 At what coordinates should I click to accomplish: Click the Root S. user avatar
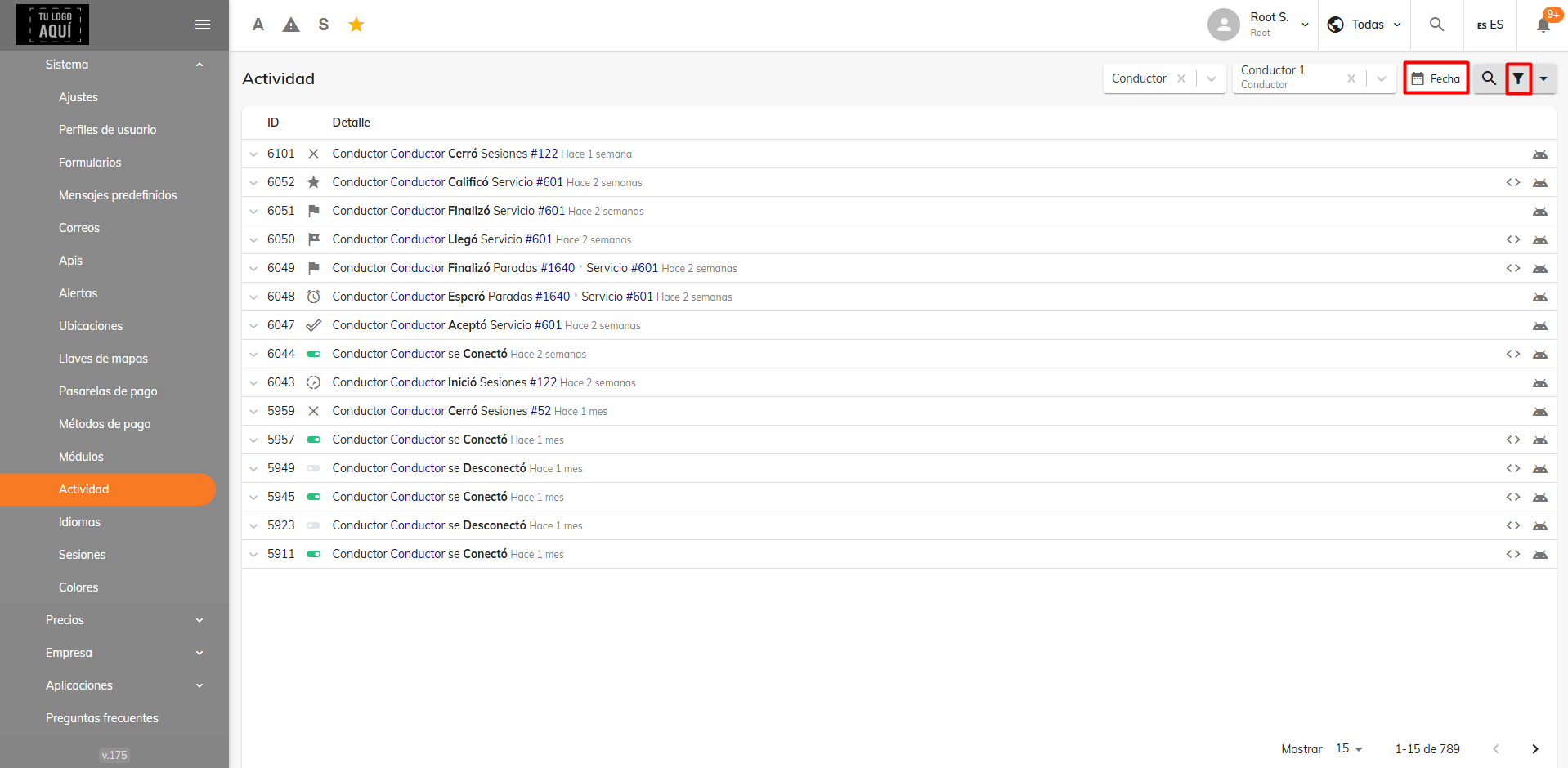click(x=1224, y=25)
